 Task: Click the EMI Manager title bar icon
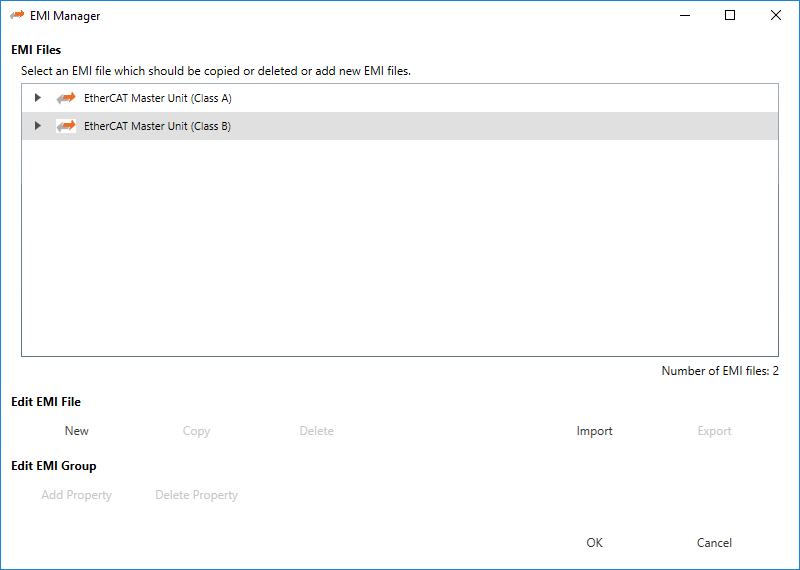tap(17, 16)
